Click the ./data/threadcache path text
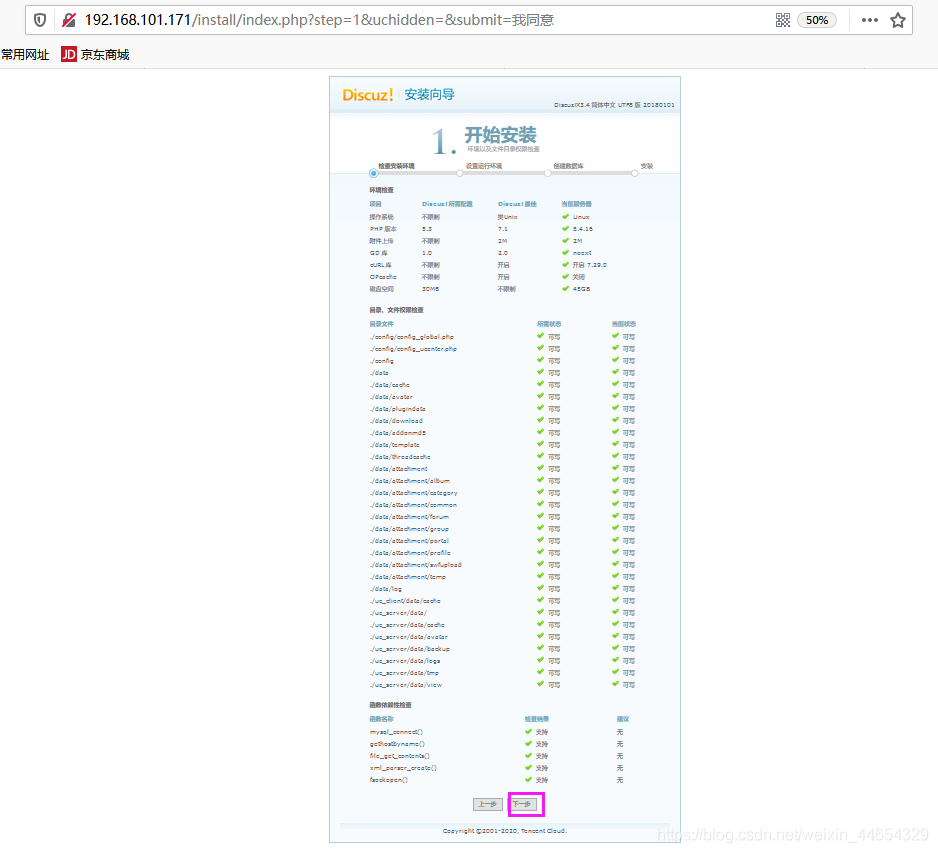Screen dimensions: 938x853 click(x=400, y=456)
